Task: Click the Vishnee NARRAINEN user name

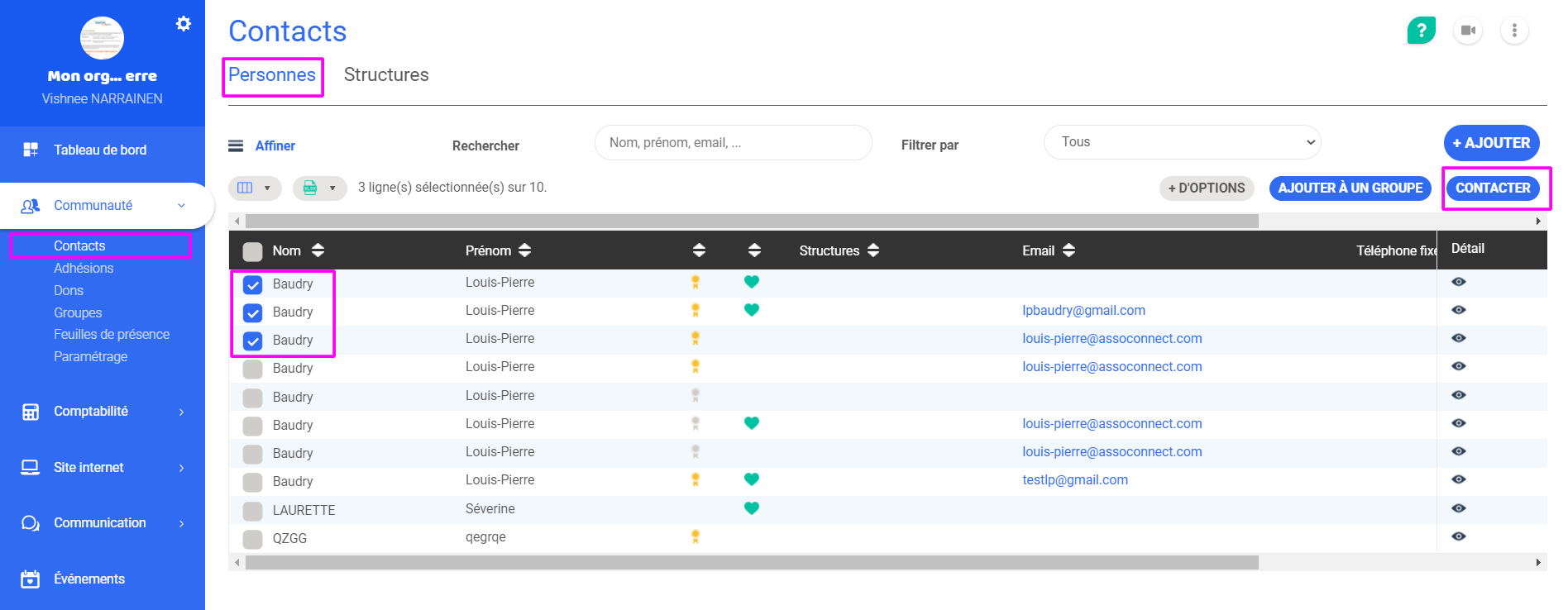Action: point(103,99)
